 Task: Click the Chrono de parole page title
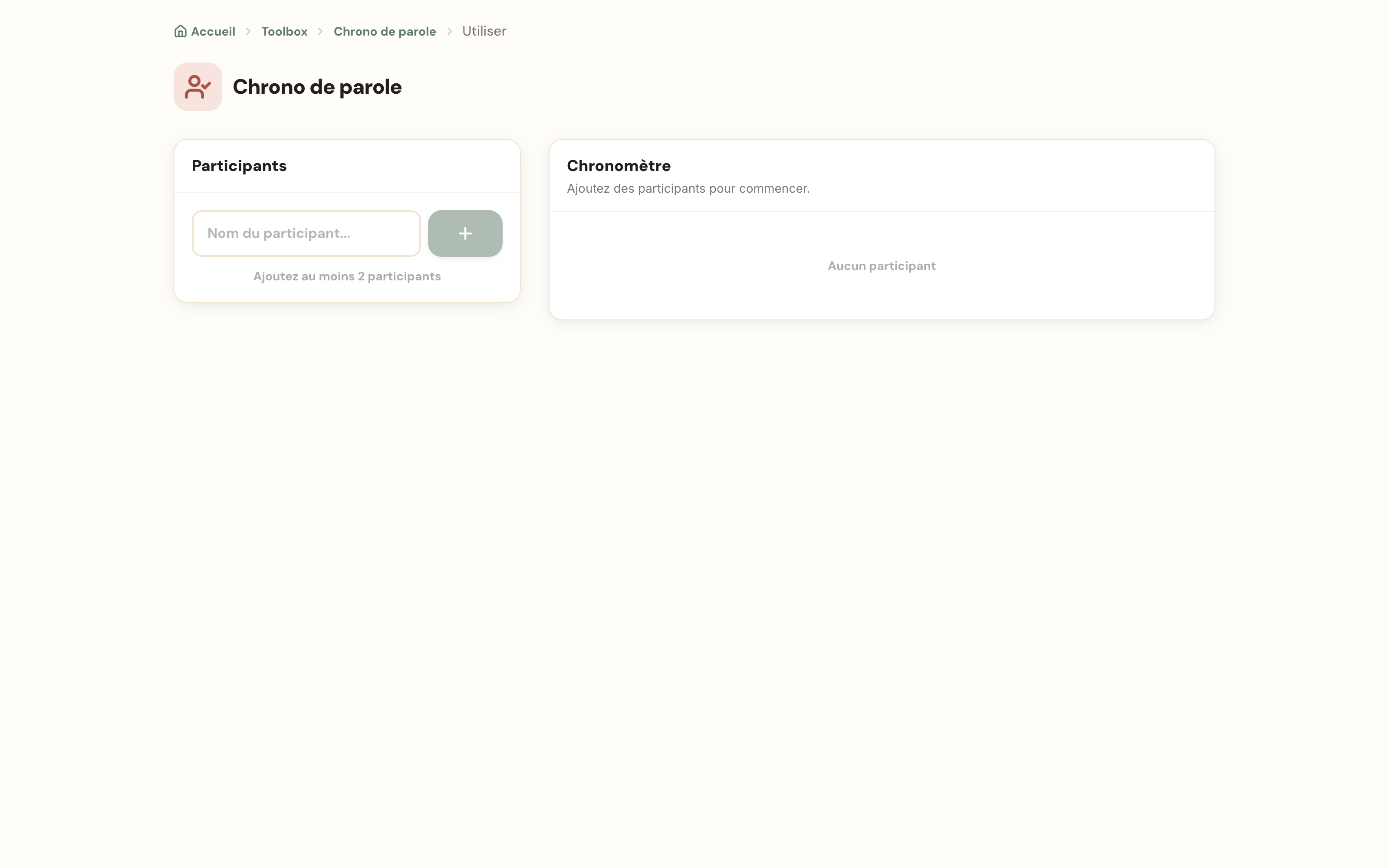tap(317, 87)
